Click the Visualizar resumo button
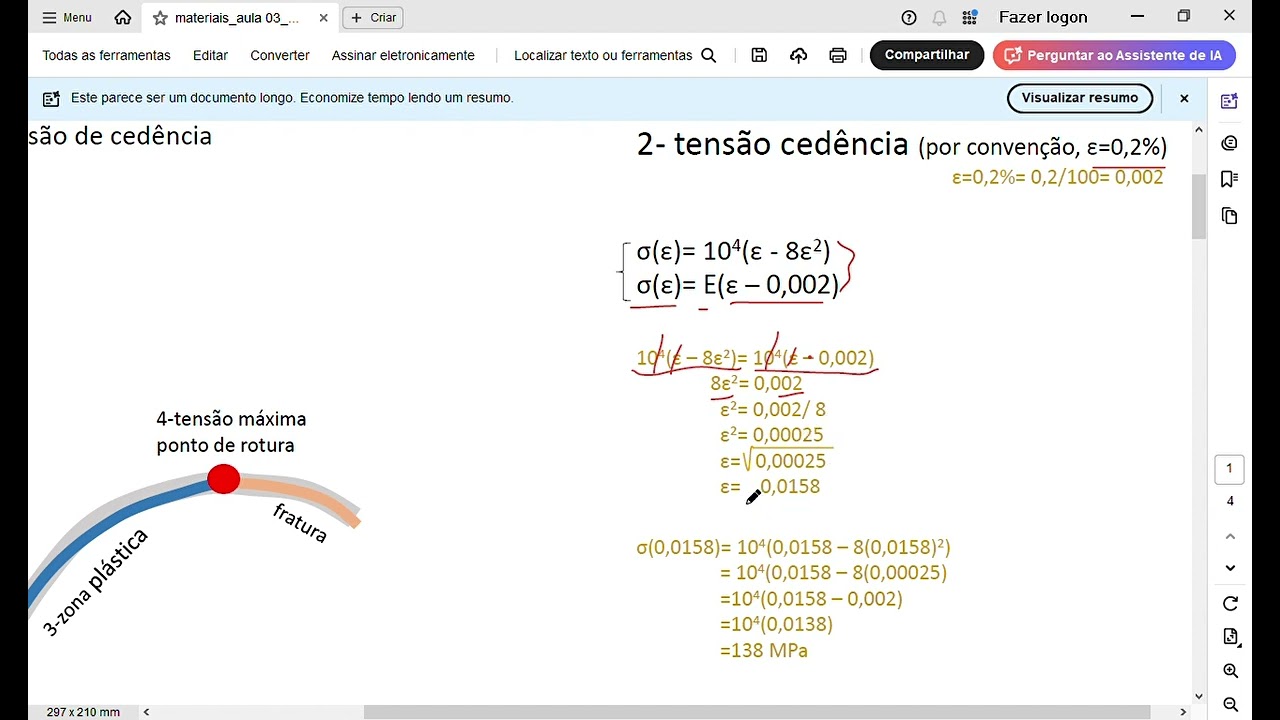This screenshot has height=720, width=1280. coord(1080,98)
